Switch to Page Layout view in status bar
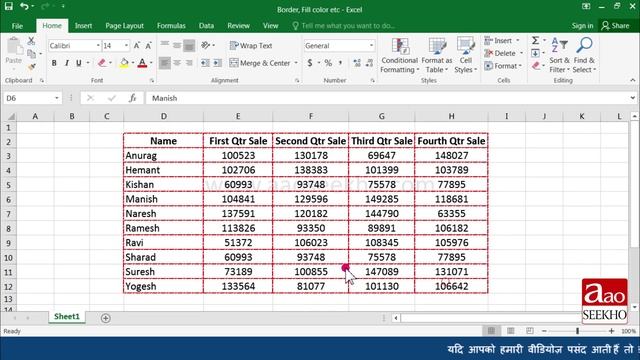This screenshot has width=640, height=360. tap(511, 331)
